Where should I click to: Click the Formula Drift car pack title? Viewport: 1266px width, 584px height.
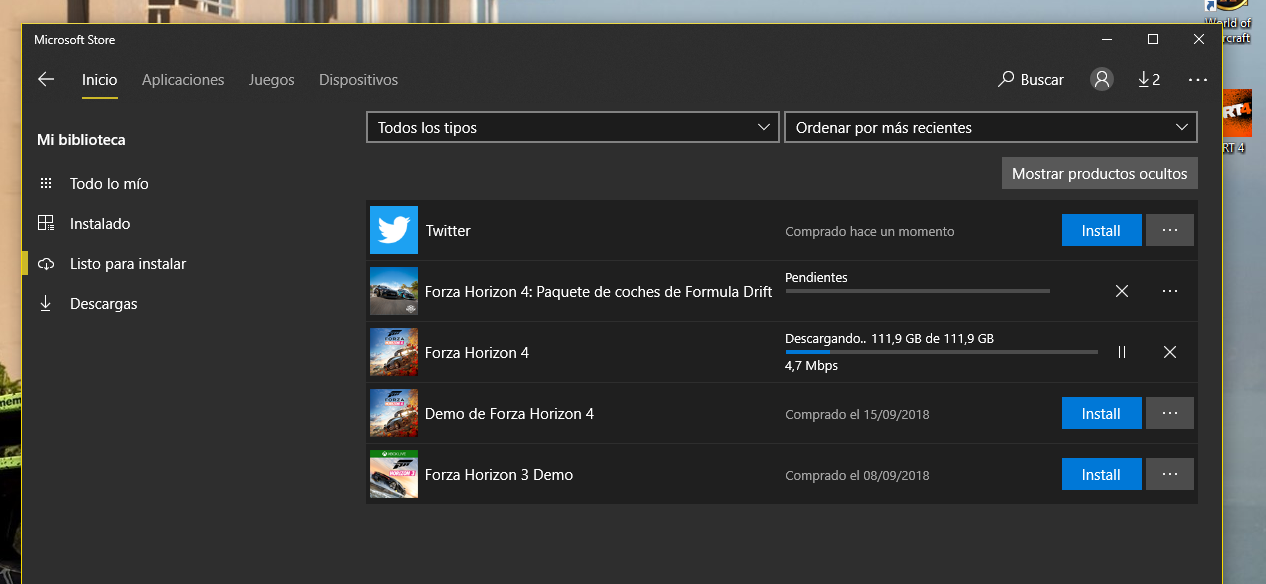pyautogui.click(x=599, y=292)
